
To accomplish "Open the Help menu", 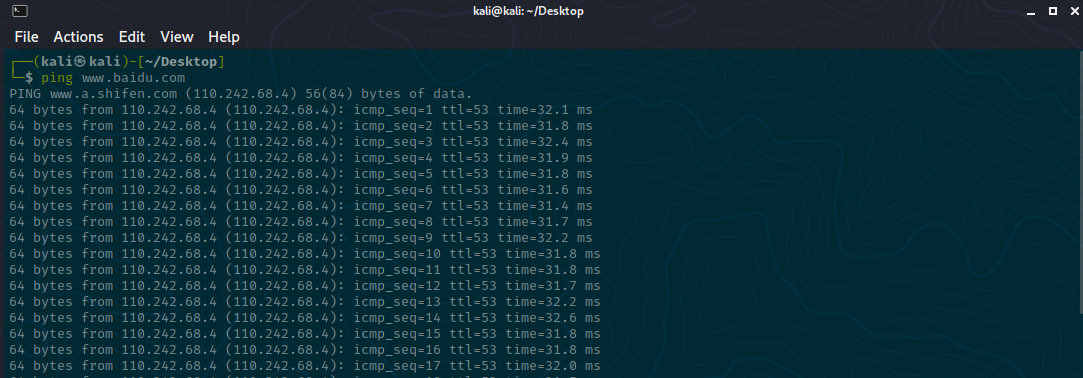I will [224, 37].
